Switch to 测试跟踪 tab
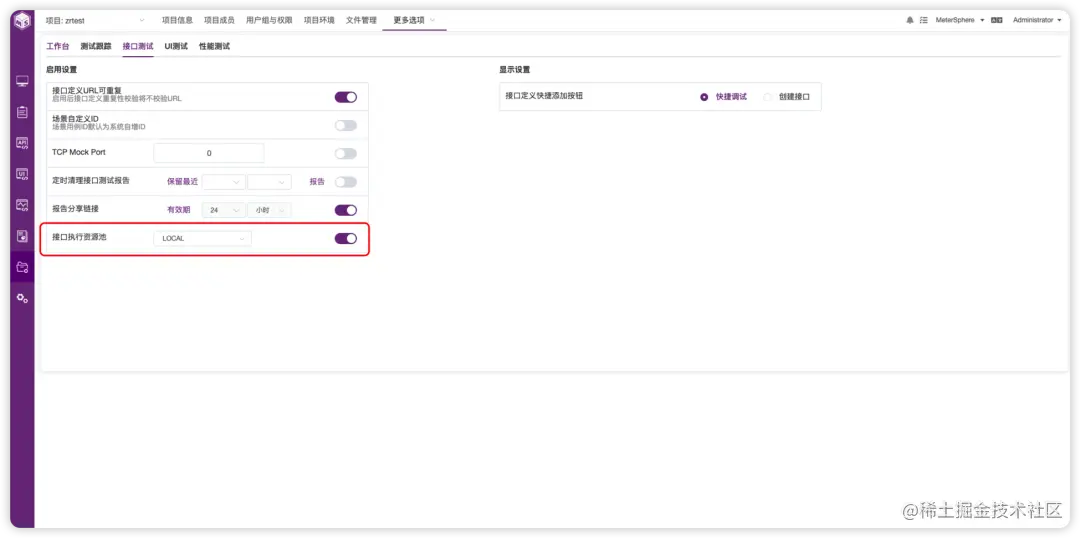The width and height of the screenshot is (1080, 538). pos(96,46)
